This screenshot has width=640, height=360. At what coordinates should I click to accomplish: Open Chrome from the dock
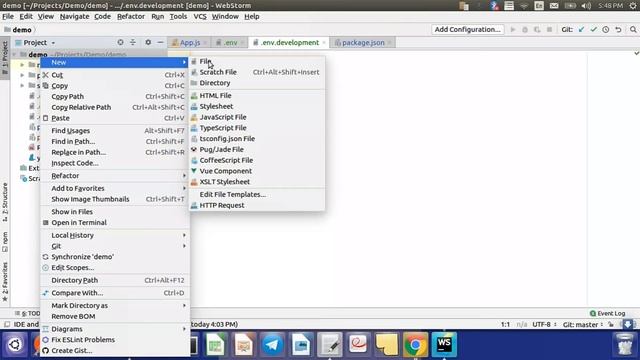click(416, 345)
